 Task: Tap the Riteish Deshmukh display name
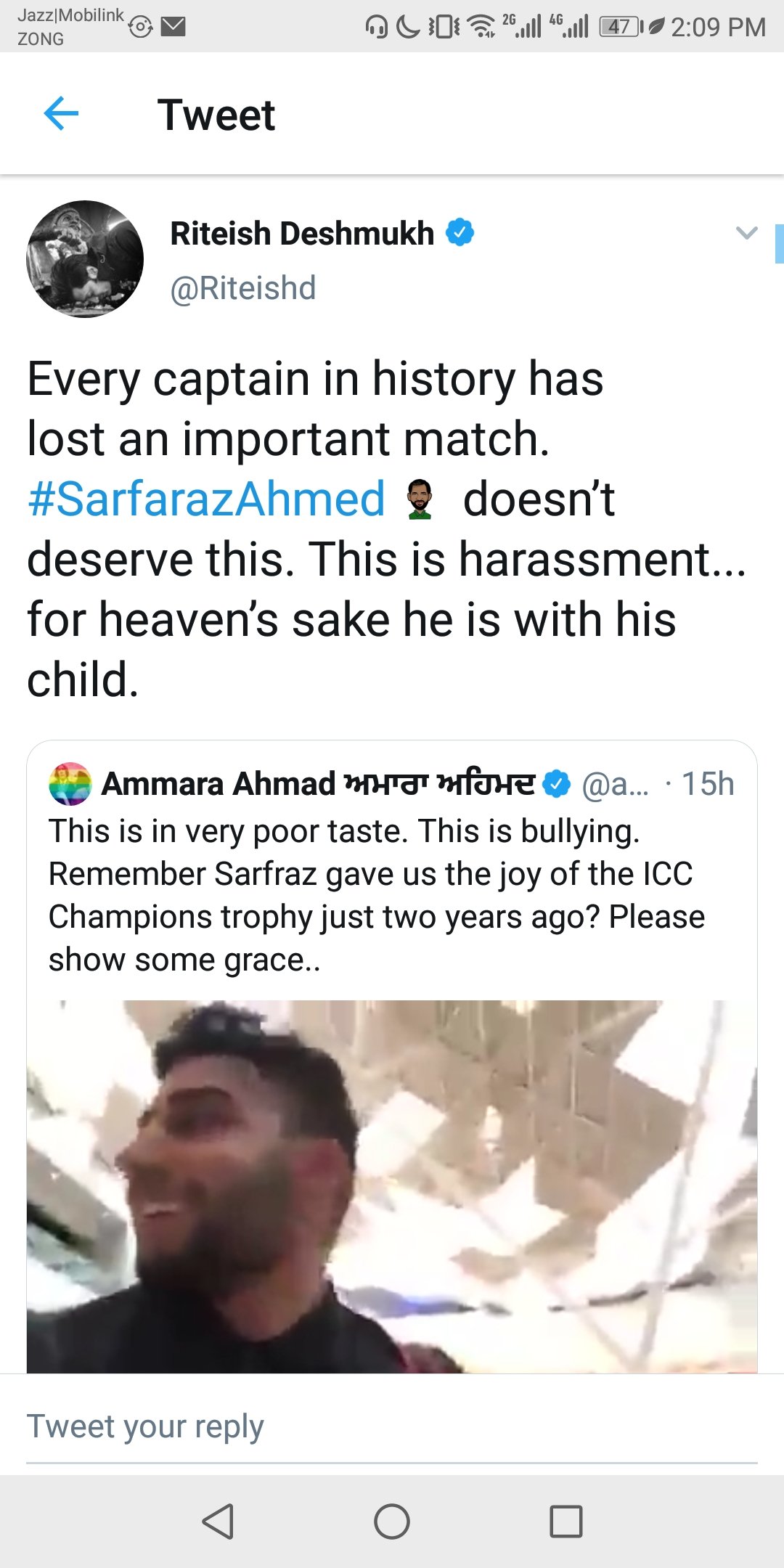pyautogui.click(x=302, y=234)
